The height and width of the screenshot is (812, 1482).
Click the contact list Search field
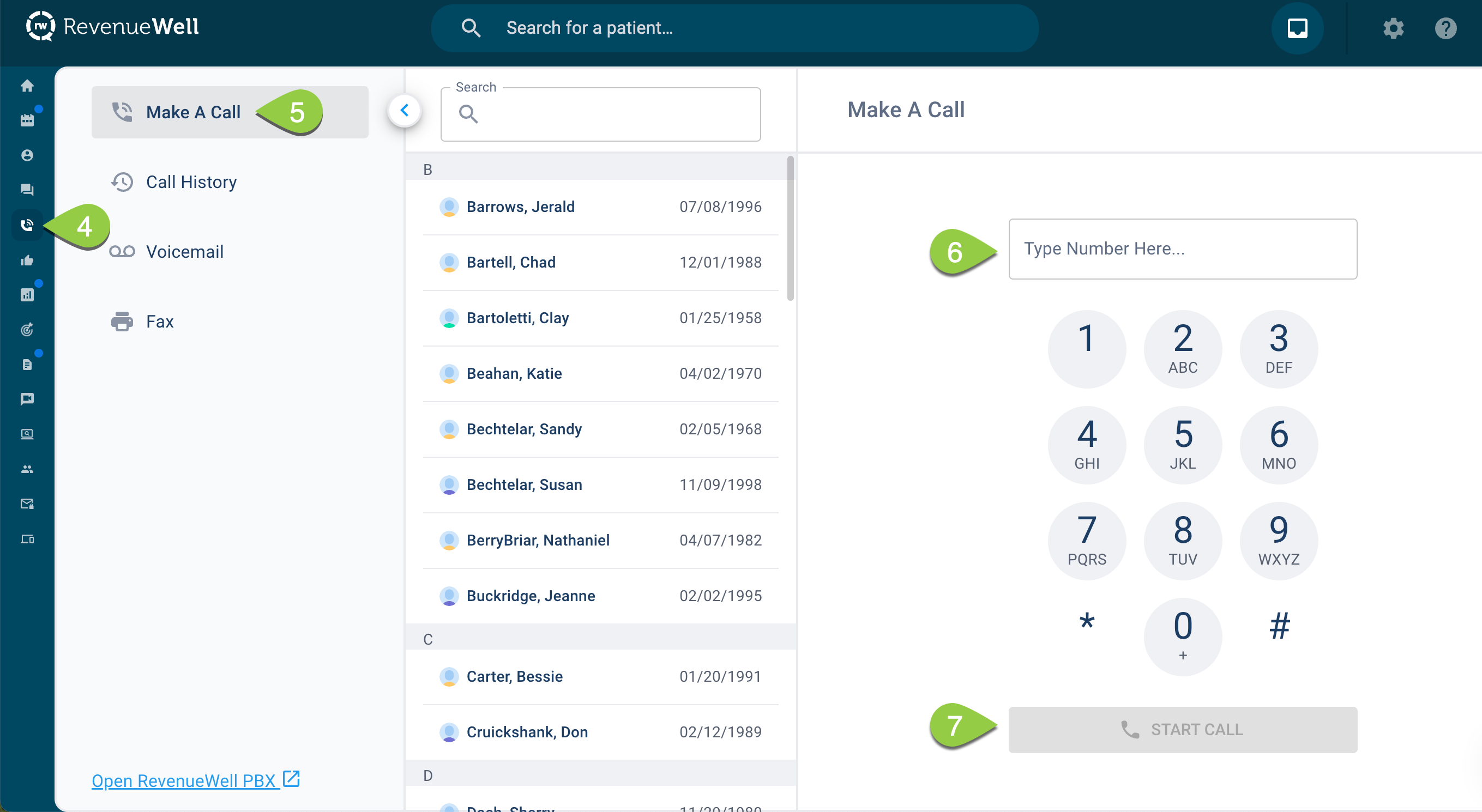[x=610, y=114]
